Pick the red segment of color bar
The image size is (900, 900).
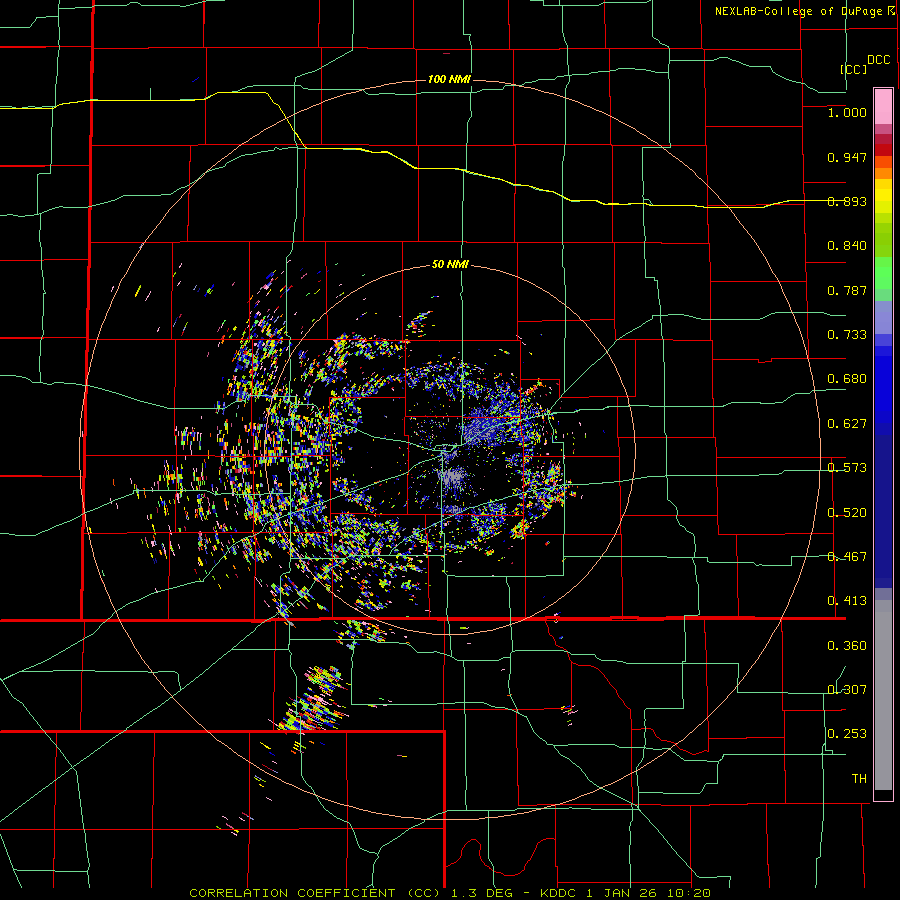coord(883,149)
